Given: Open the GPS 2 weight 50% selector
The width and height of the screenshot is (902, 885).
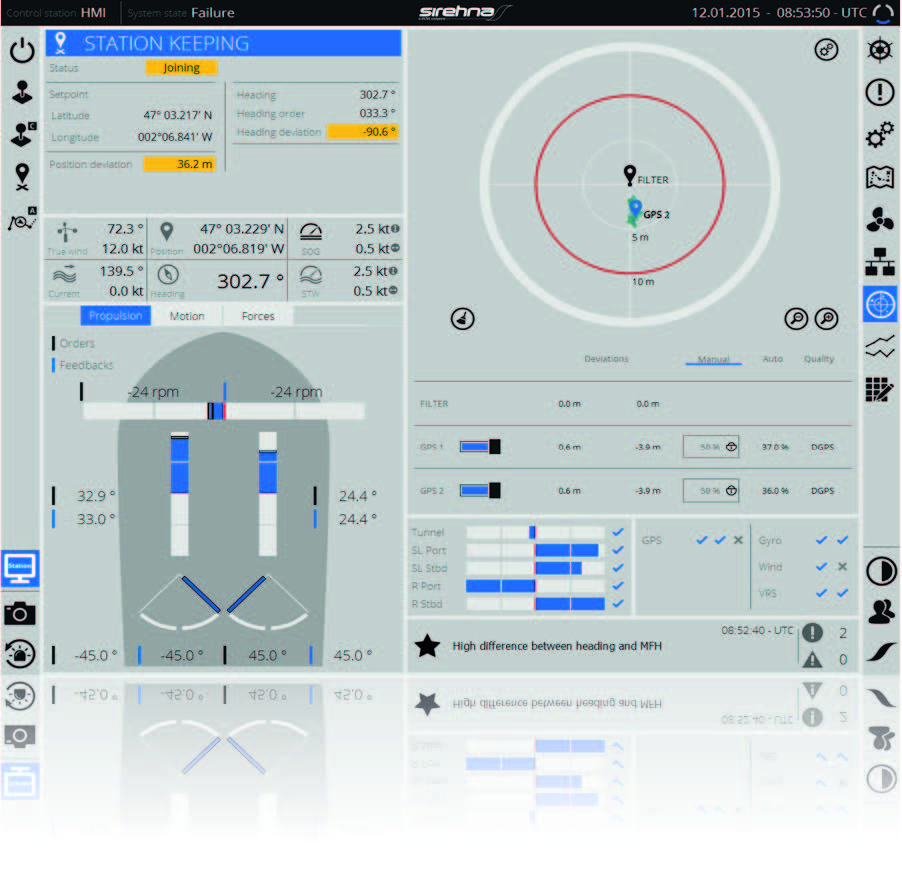Looking at the screenshot, I should (710, 491).
